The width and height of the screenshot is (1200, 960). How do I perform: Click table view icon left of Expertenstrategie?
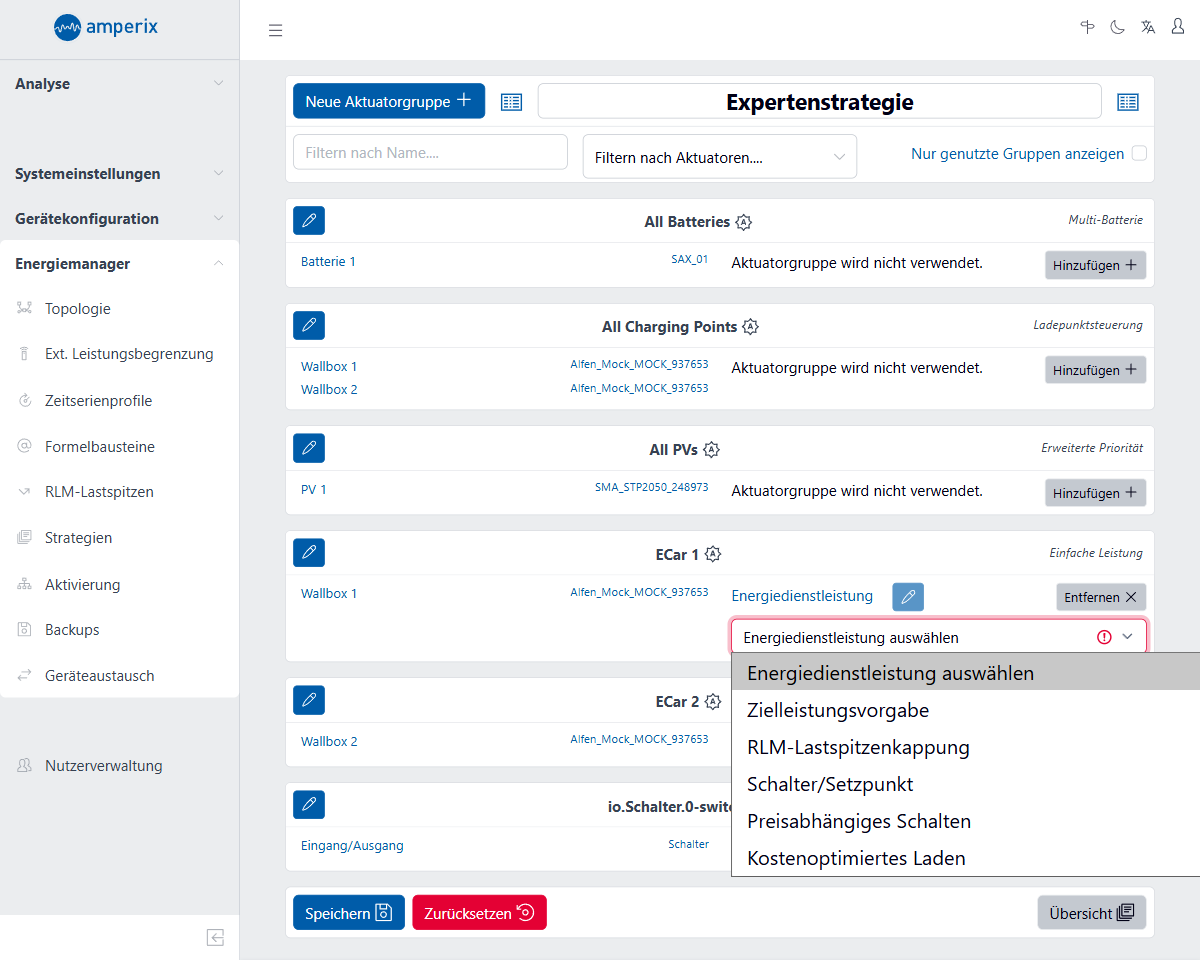click(x=511, y=102)
